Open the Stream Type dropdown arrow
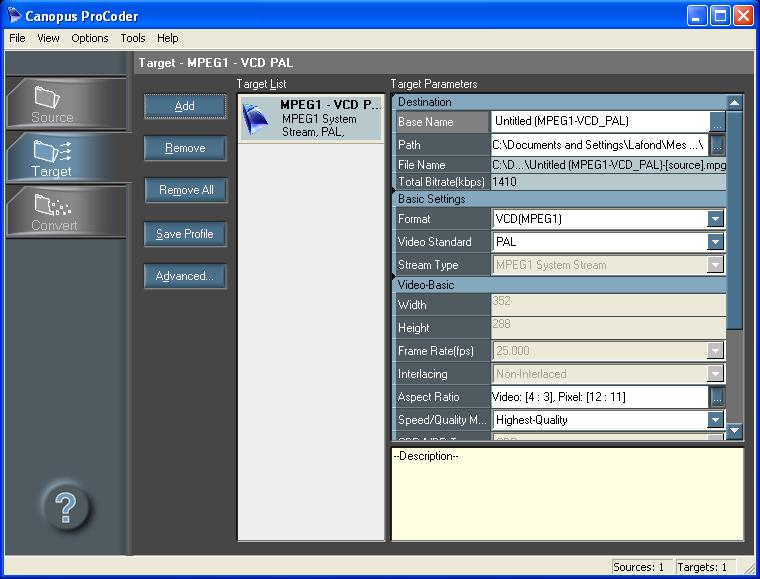Screen dimensions: 760x579 click(x=715, y=265)
